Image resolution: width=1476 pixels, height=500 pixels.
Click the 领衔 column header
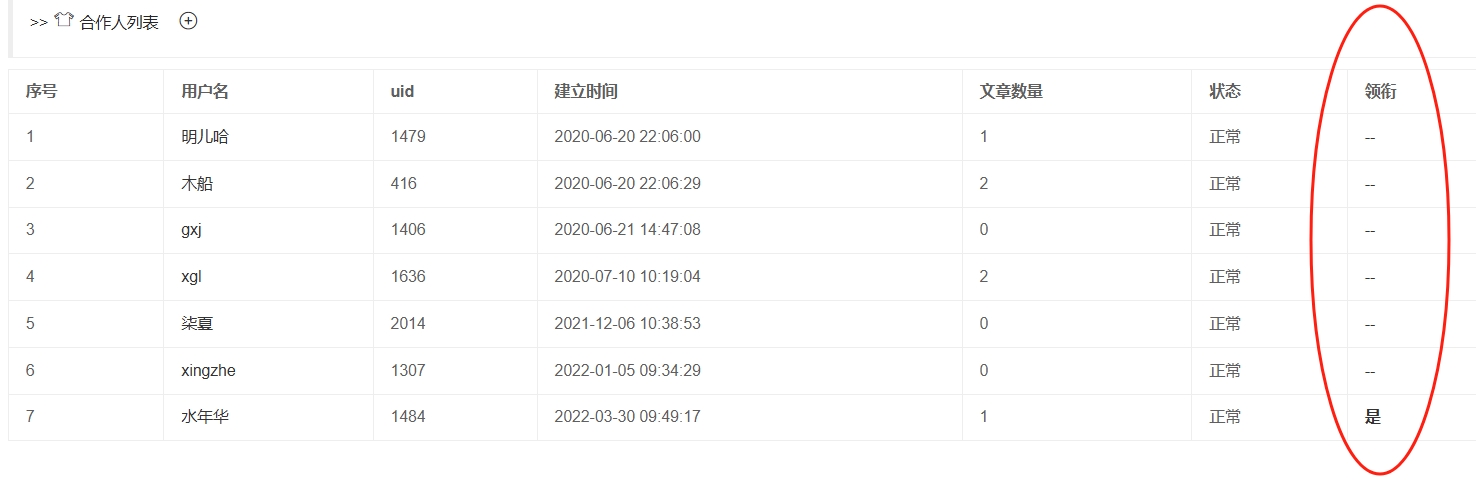(x=1380, y=92)
